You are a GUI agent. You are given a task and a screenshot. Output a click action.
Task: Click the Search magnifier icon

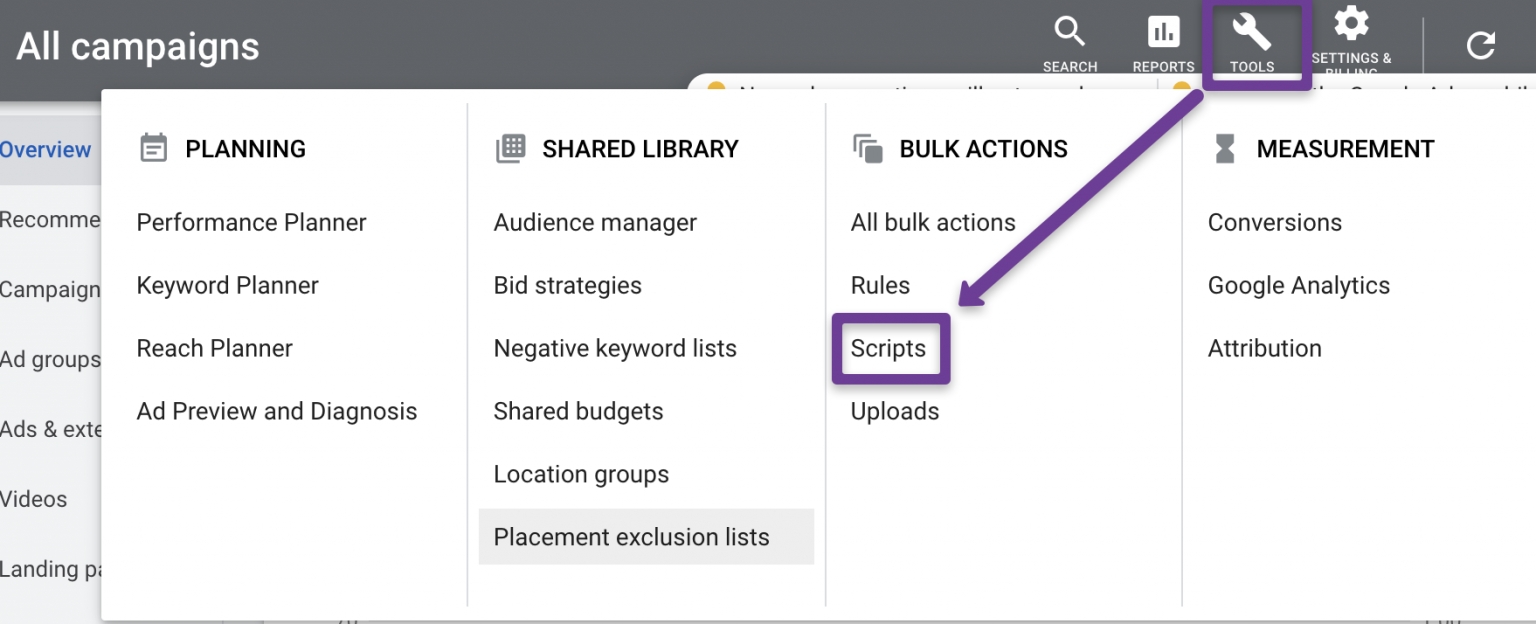(1070, 32)
